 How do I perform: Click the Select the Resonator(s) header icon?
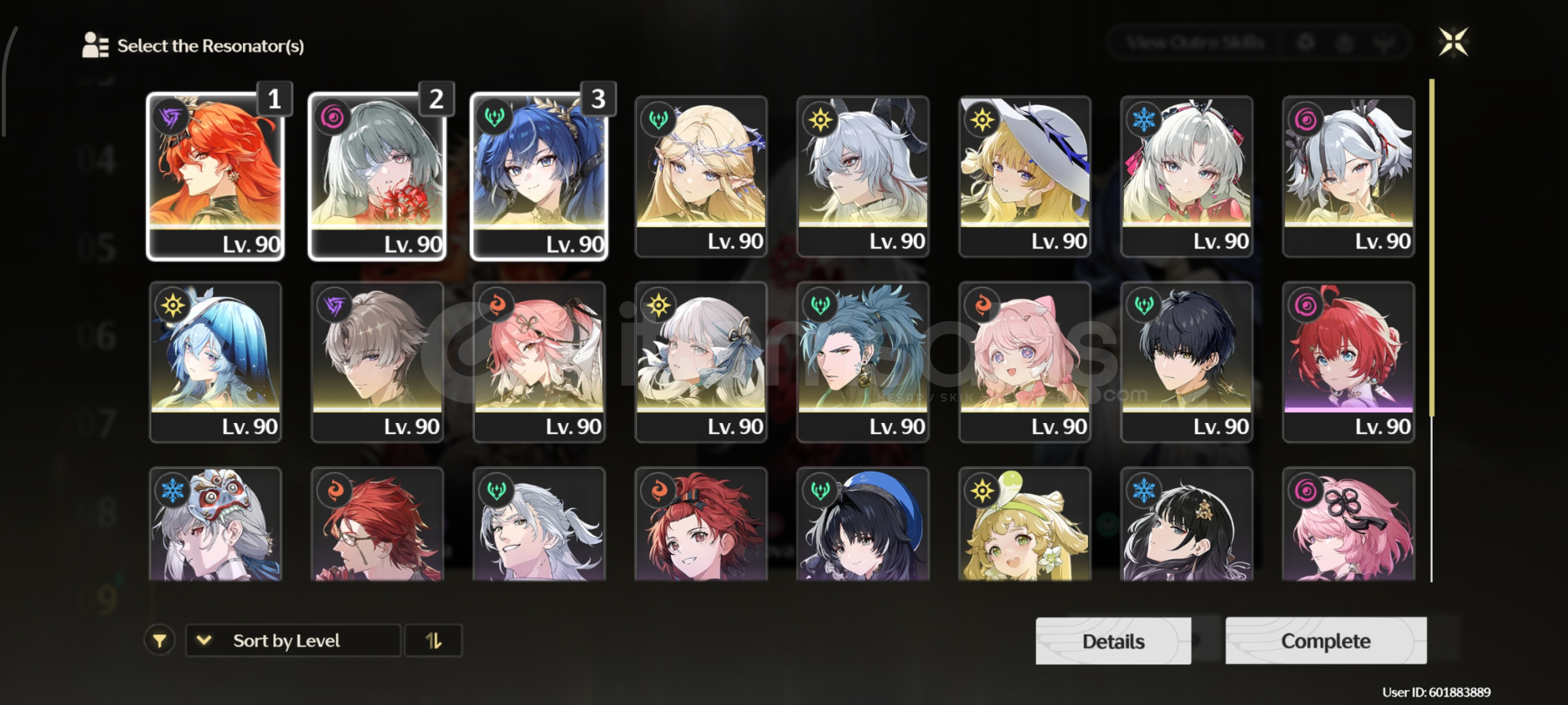pos(95,45)
